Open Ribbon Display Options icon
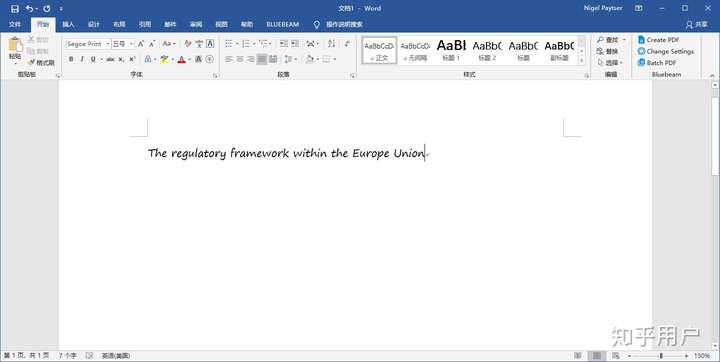Image resolution: width=720 pixels, height=362 pixels. click(x=639, y=8)
